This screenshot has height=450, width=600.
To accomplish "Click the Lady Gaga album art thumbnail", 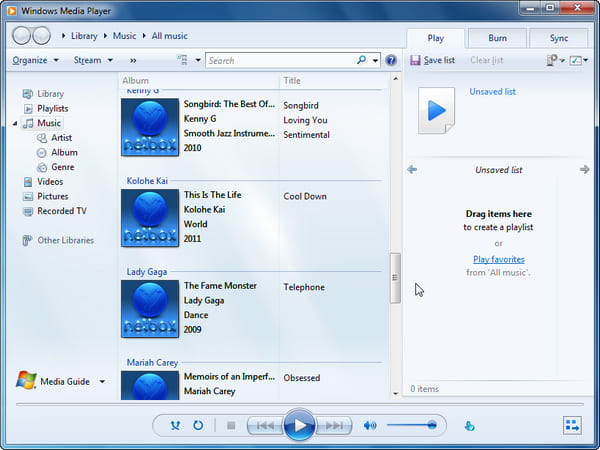I will point(150,308).
